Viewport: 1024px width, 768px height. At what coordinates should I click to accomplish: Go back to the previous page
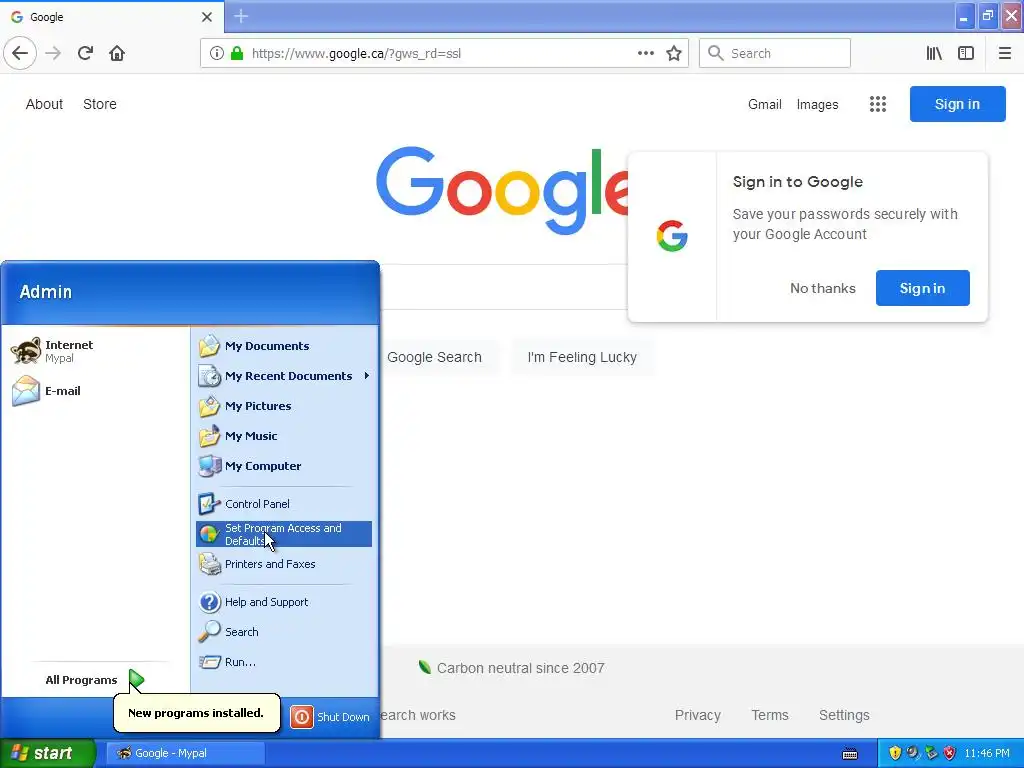(x=20, y=53)
